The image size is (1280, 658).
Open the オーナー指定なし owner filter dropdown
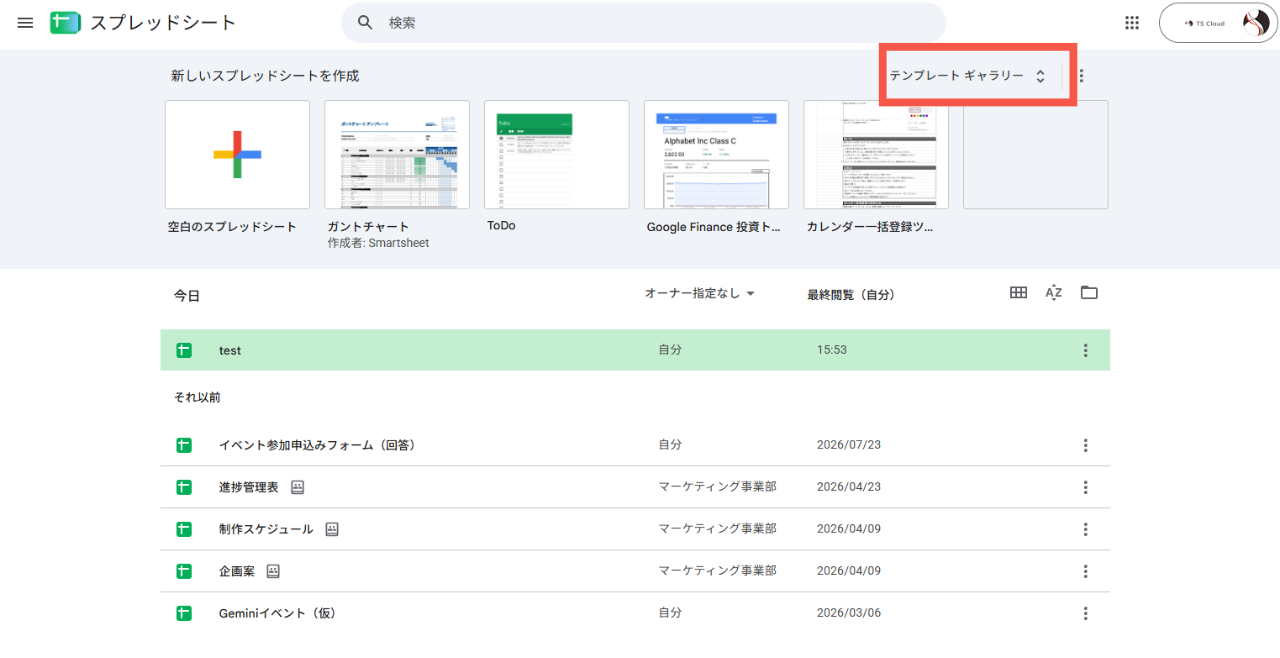(x=700, y=293)
